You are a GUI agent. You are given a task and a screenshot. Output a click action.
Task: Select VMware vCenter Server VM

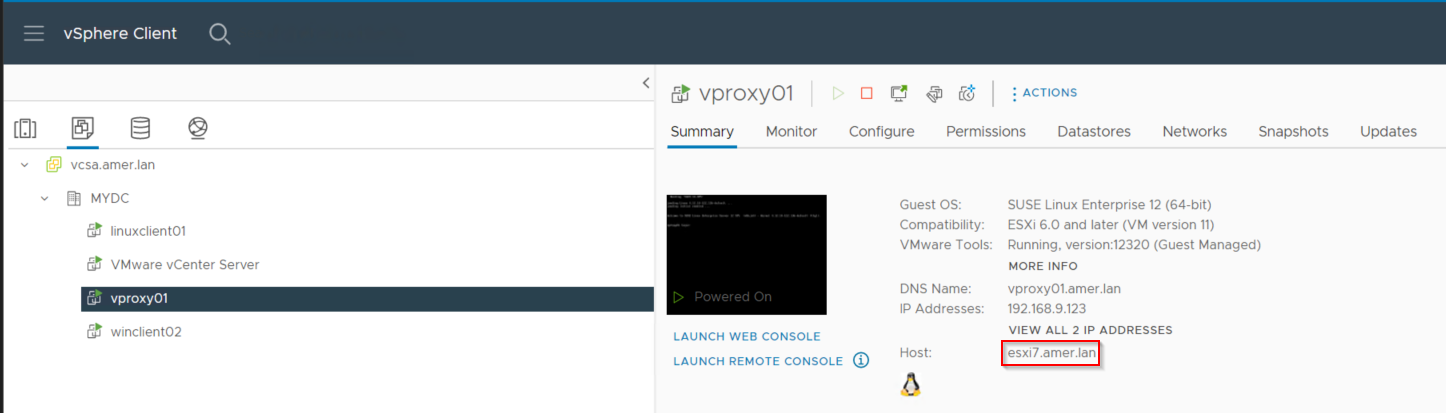185,265
